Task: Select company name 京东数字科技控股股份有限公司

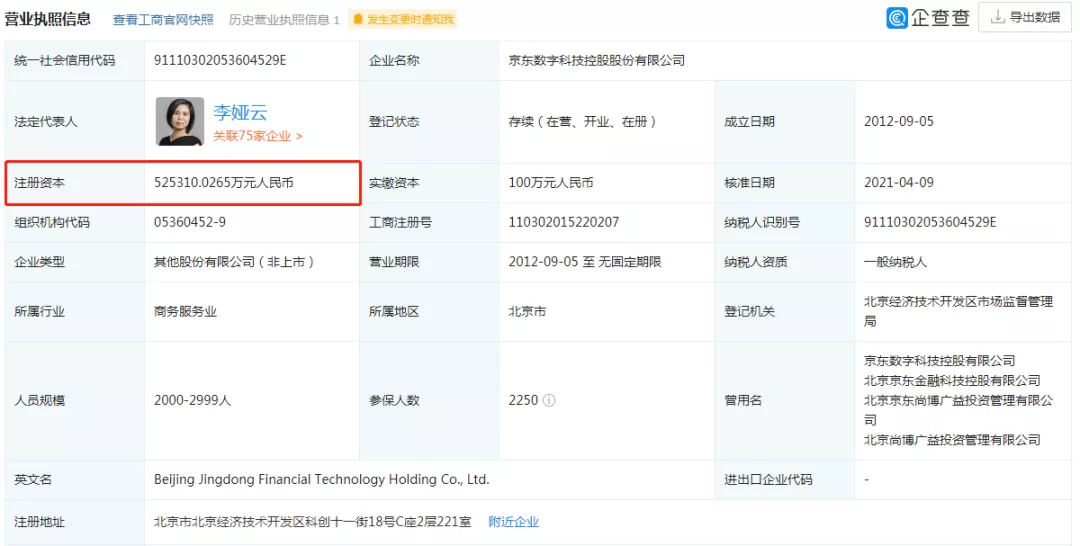Action: point(596,61)
